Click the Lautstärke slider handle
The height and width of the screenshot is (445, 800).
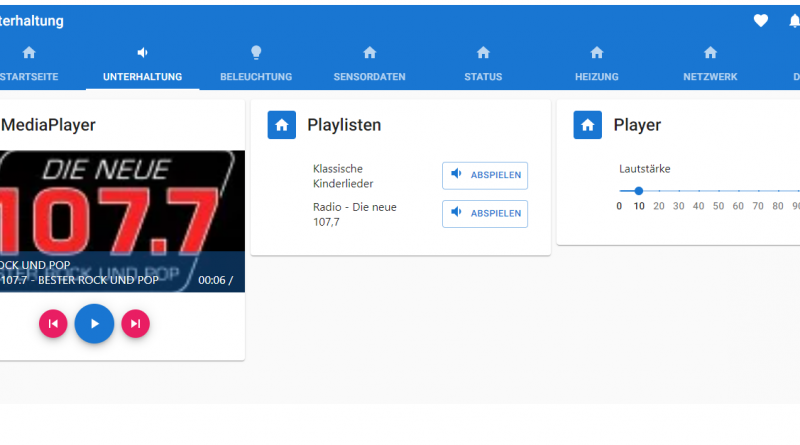point(639,190)
